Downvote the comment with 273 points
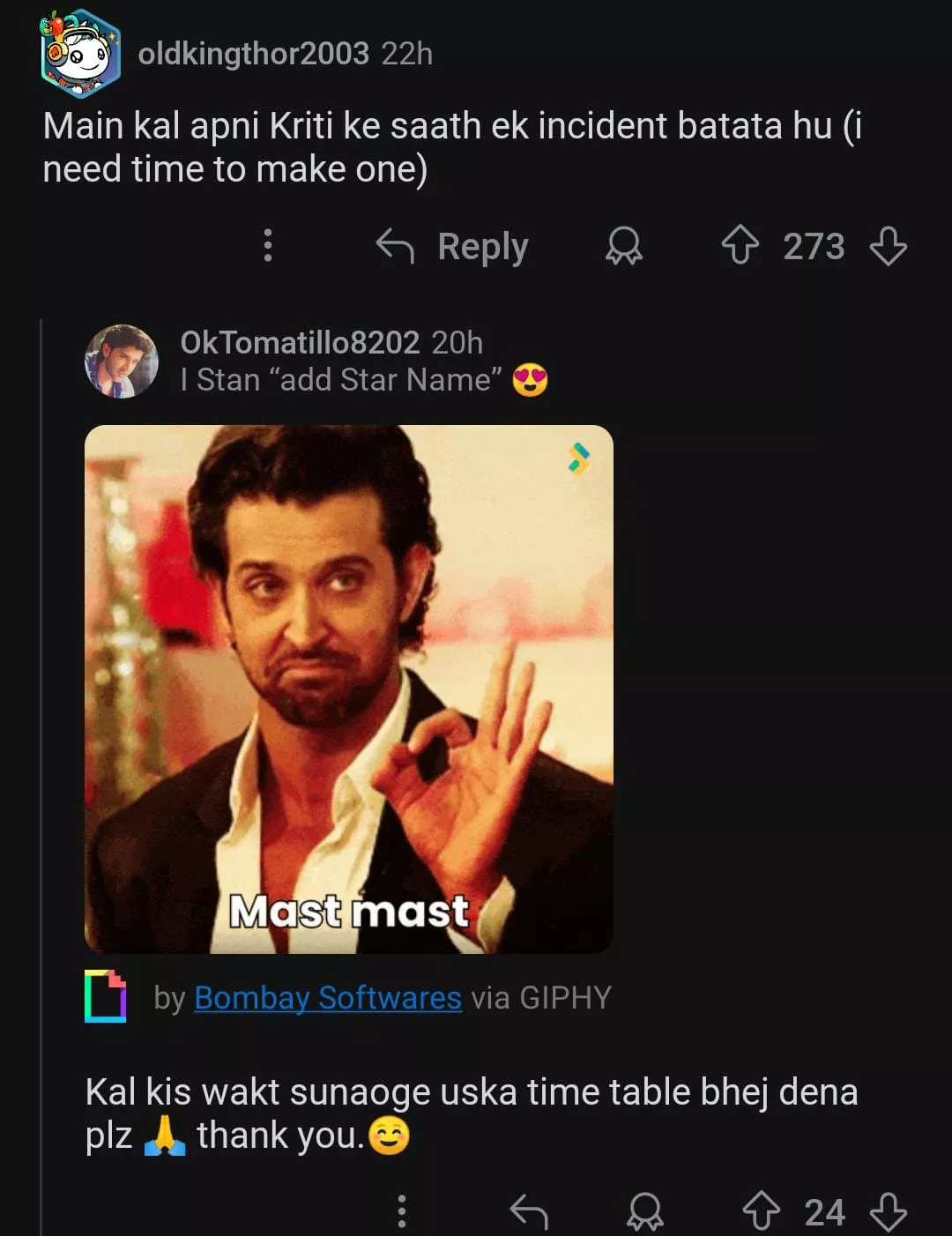Screen dimensions: 952x1236 tap(889, 247)
